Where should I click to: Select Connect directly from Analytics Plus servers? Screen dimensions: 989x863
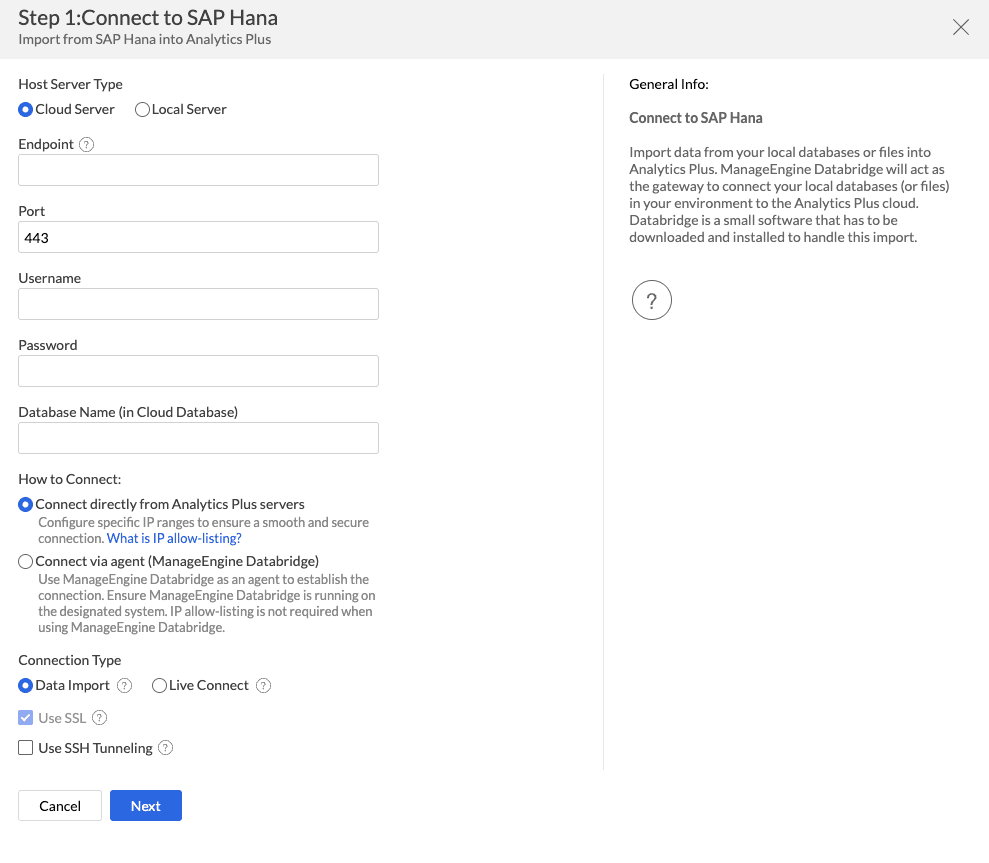(26, 505)
